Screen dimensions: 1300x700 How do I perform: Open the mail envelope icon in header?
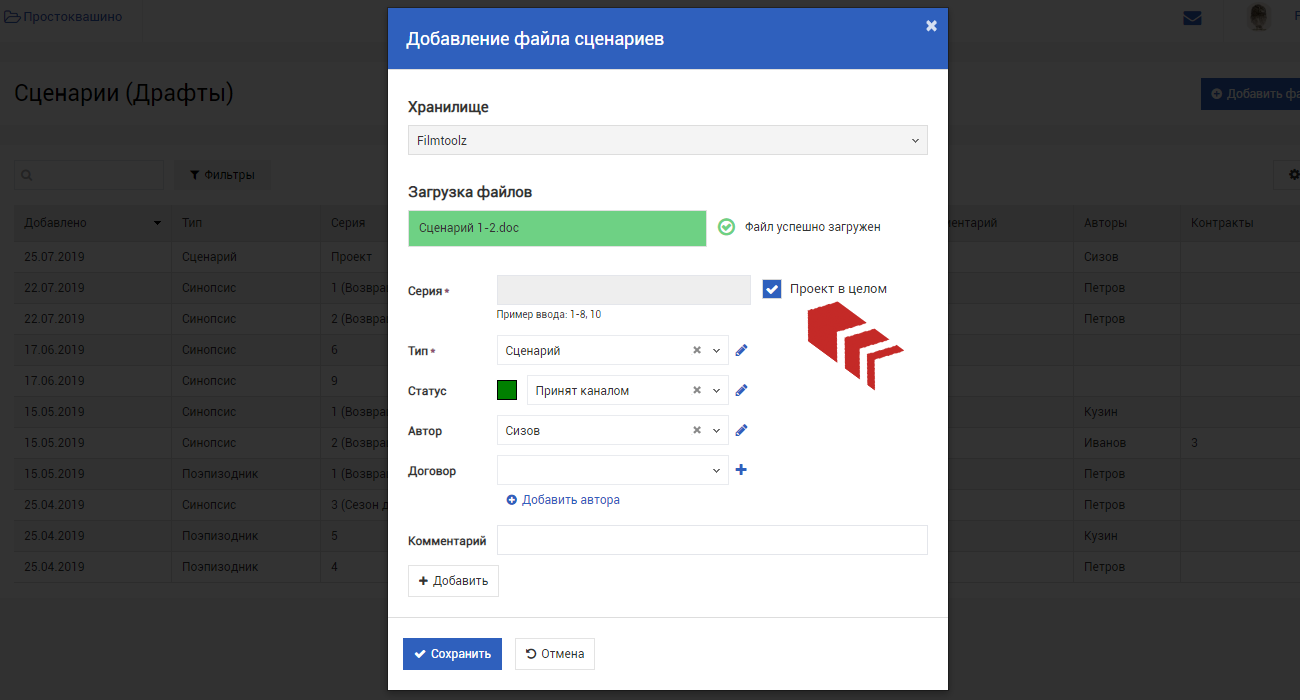(x=1192, y=17)
